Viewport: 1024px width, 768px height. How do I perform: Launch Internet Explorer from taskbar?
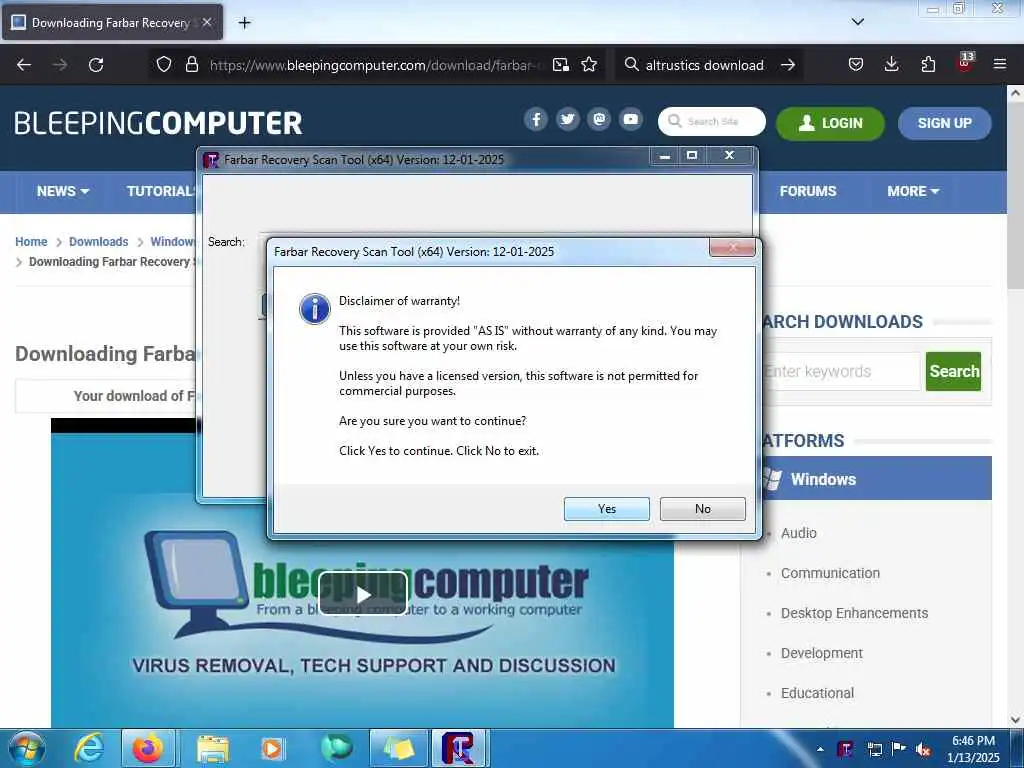(x=88, y=748)
